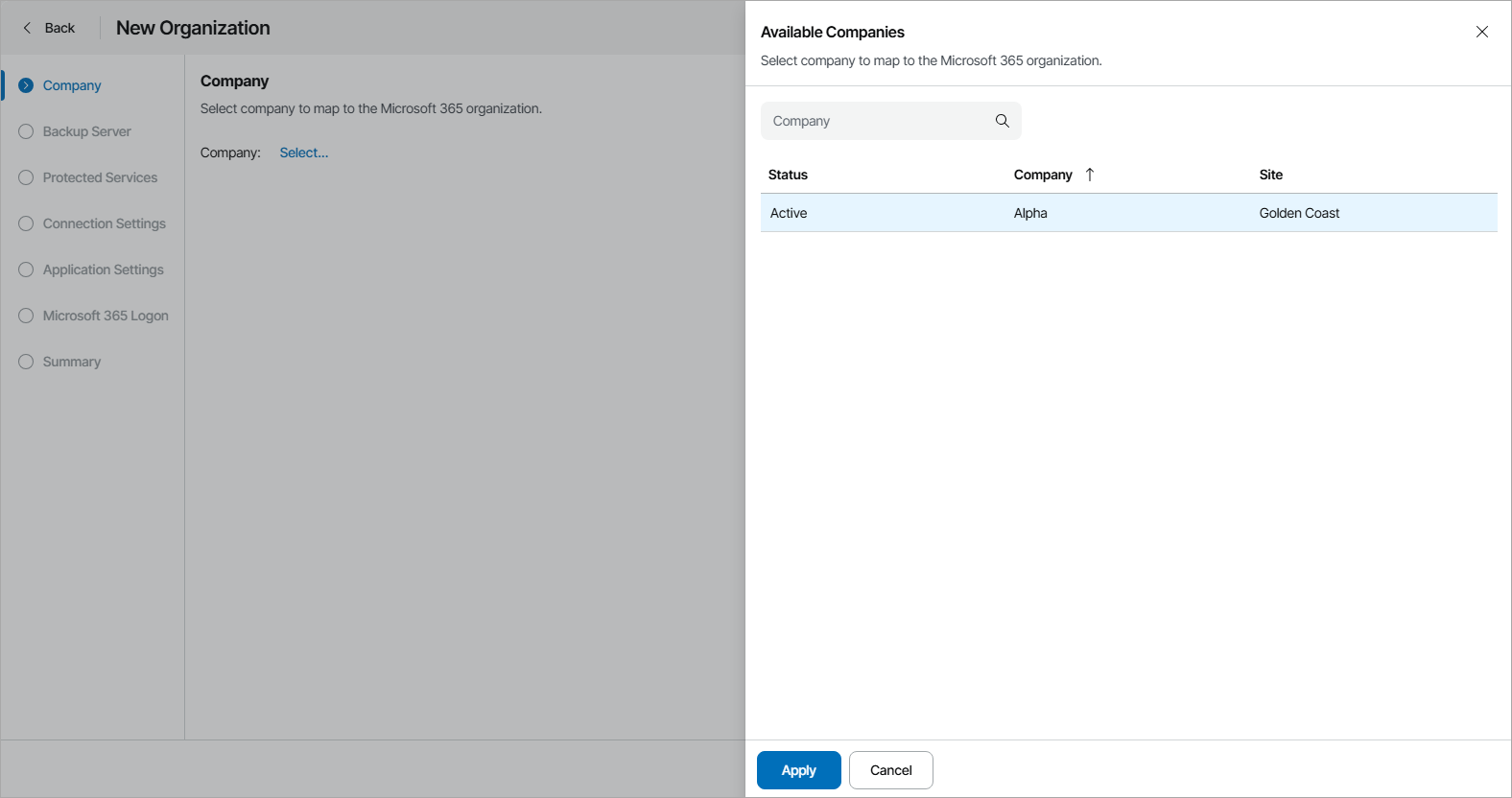Focus the Company search field
Image resolution: width=1512 pixels, height=798 pixels.
(878, 121)
